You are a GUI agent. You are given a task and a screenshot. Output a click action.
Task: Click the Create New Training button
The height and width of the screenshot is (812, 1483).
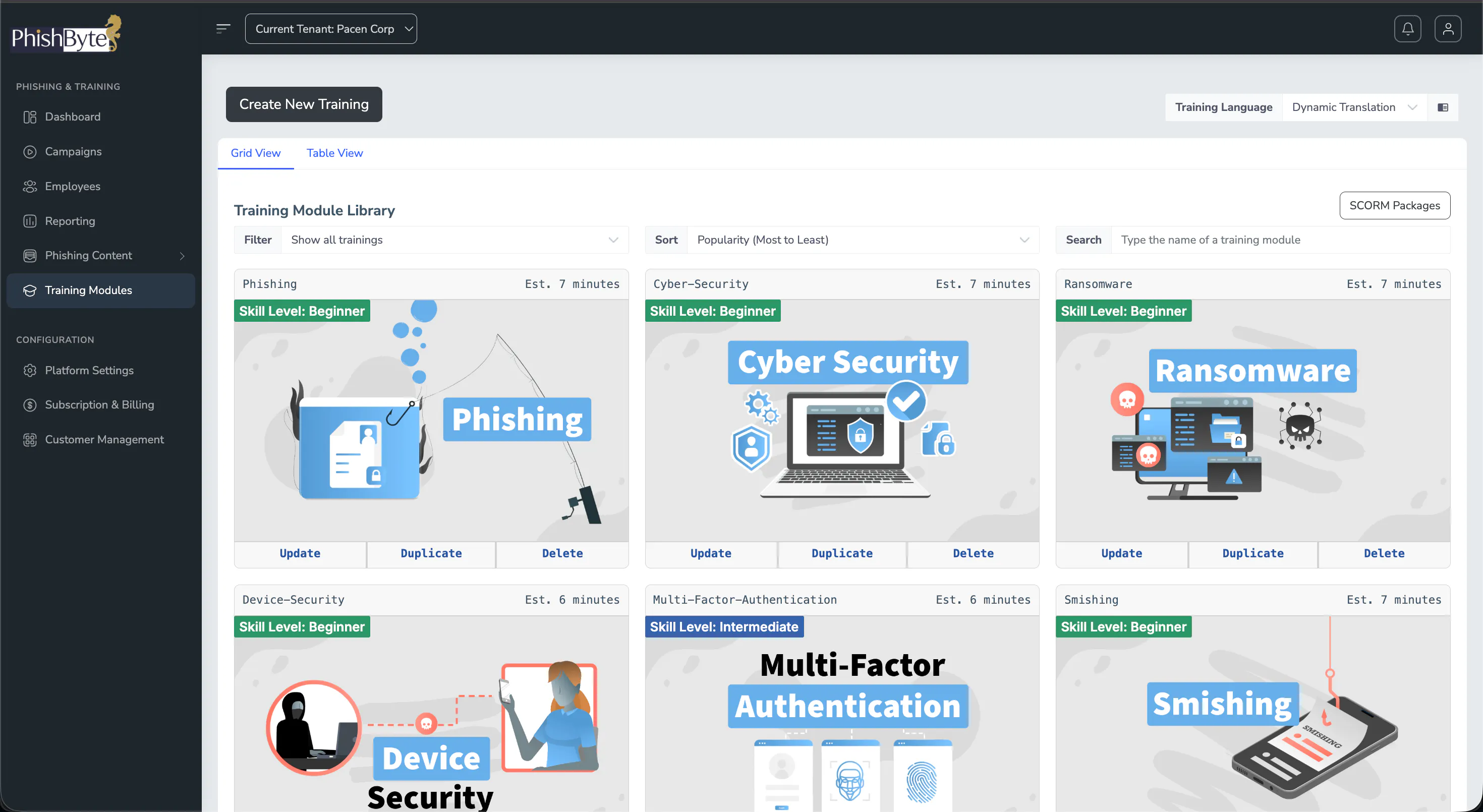(x=304, y=104)
